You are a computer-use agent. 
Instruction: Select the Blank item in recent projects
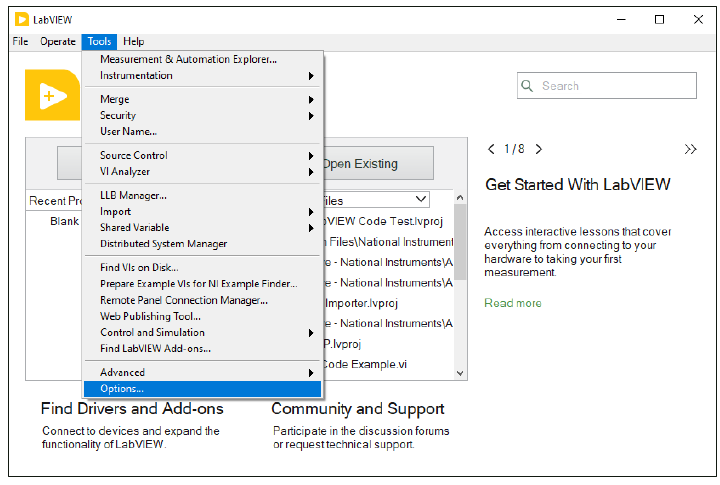[x=65, y=221]
